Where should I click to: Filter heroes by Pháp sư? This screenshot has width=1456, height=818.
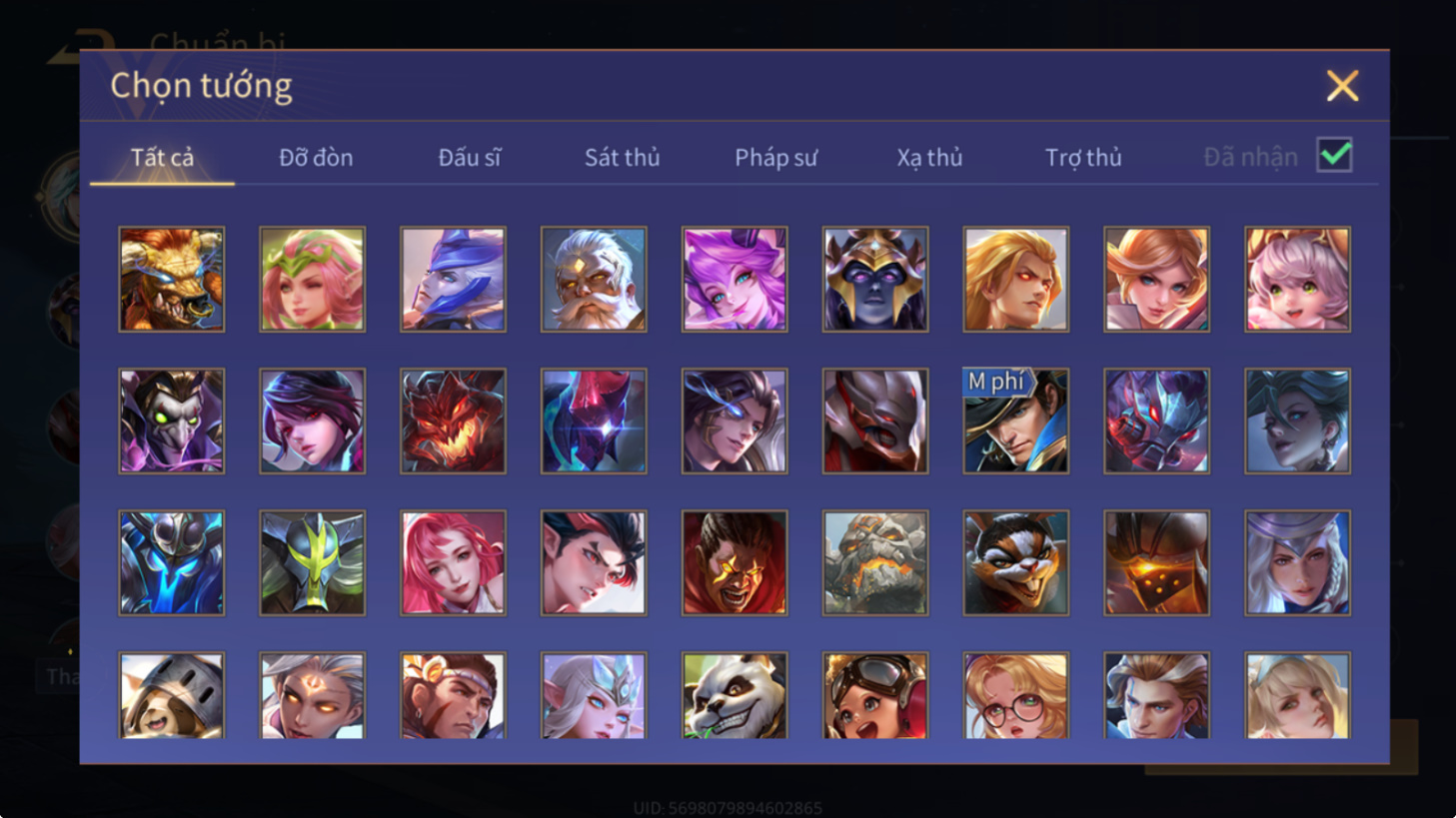tap(775, 157)
